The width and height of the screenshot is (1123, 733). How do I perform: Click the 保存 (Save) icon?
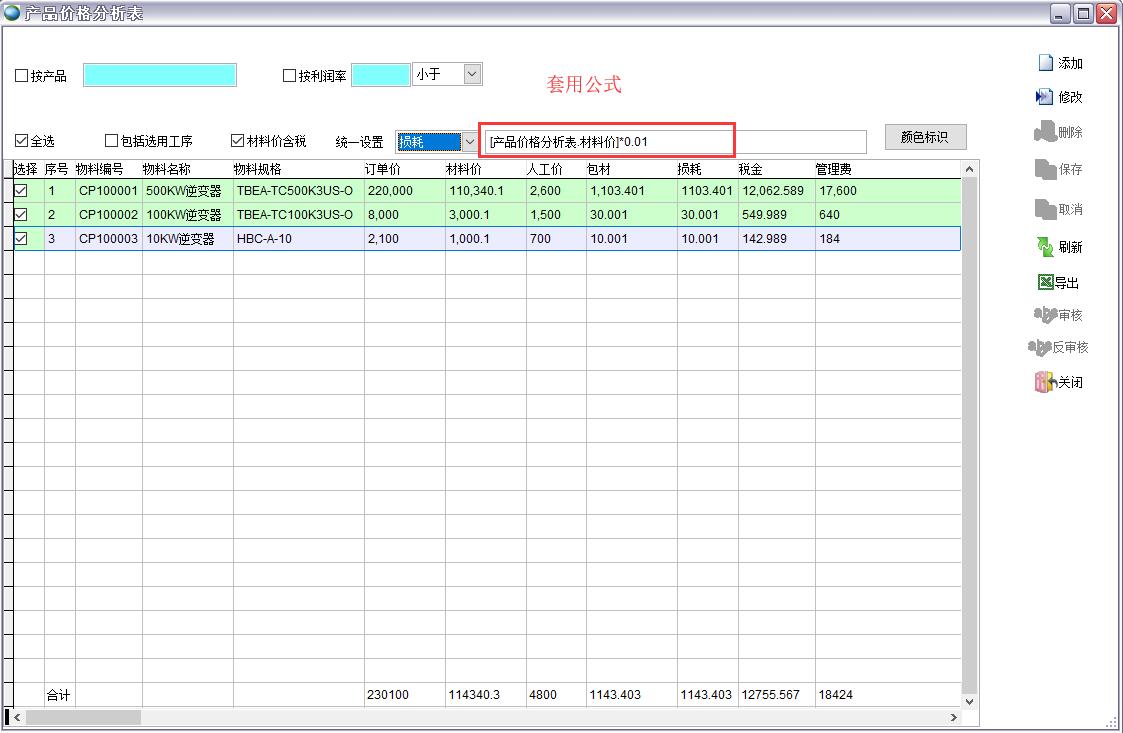(x=1045, y=170)
